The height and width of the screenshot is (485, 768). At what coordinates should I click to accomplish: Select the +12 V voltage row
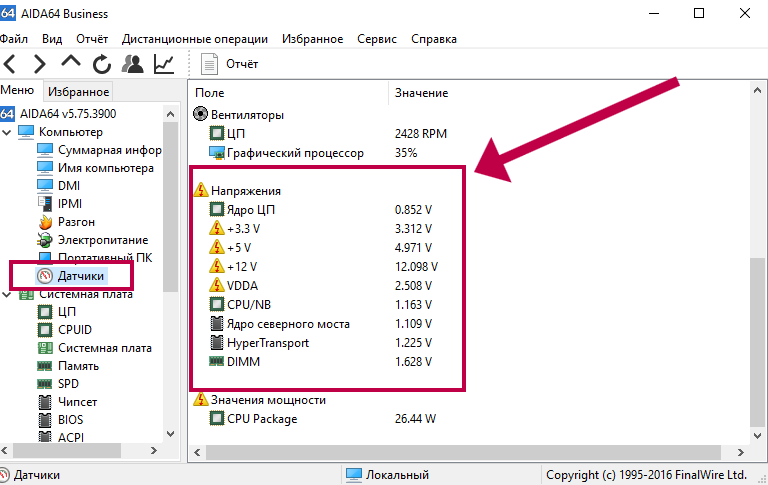323,267
